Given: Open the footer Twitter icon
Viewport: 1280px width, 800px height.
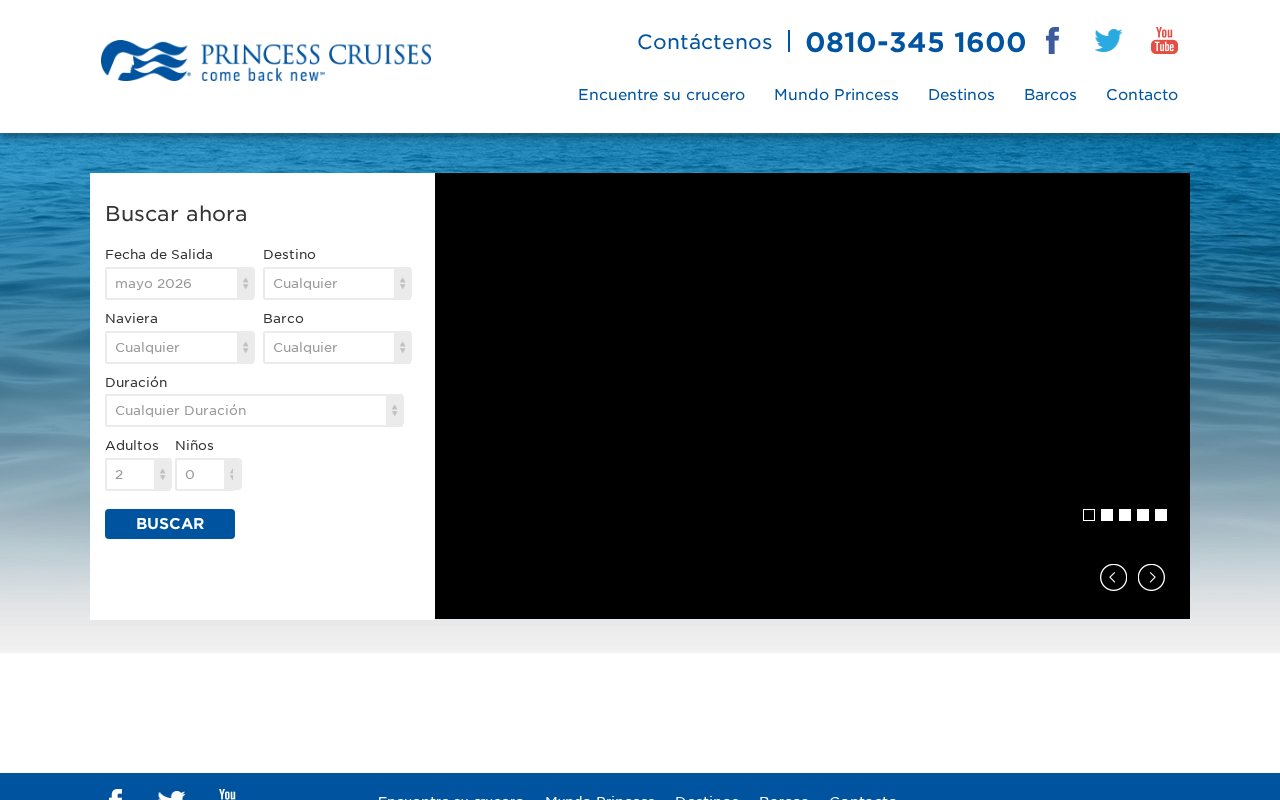Looking at the screenshot, I should click(x=171, y=796).
